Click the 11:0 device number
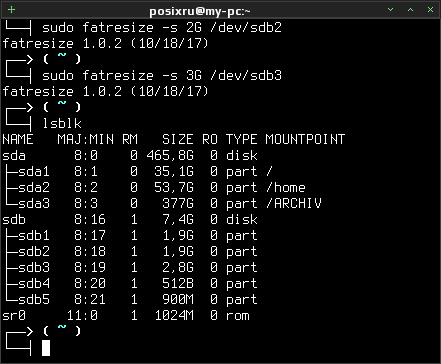This screenshot has height=364, width=441. point(82,315)
